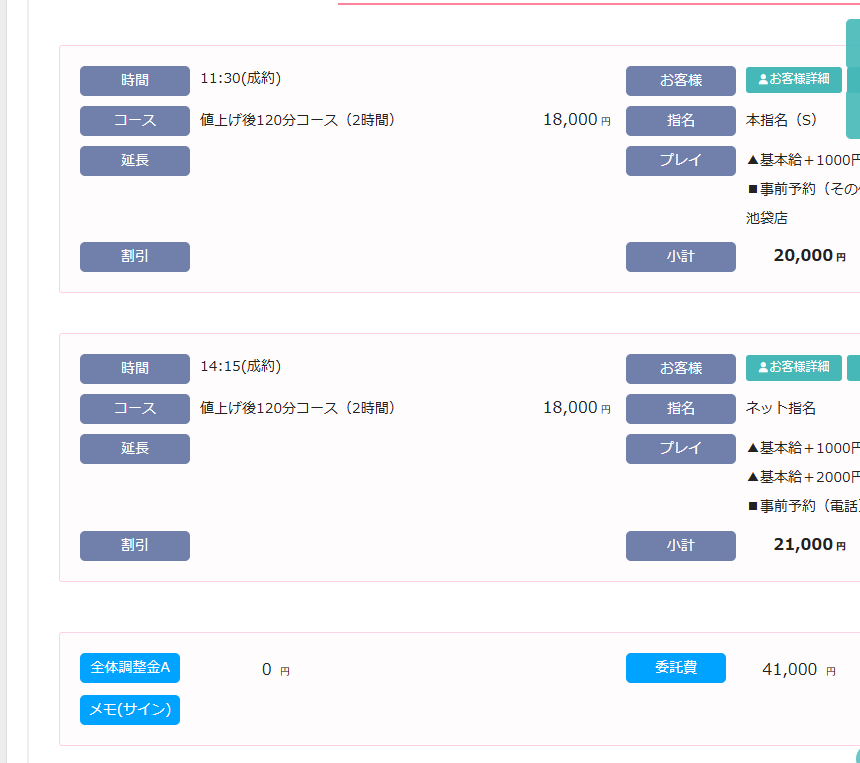Click 割引 in the 14:15 booking

coord(135,546)
